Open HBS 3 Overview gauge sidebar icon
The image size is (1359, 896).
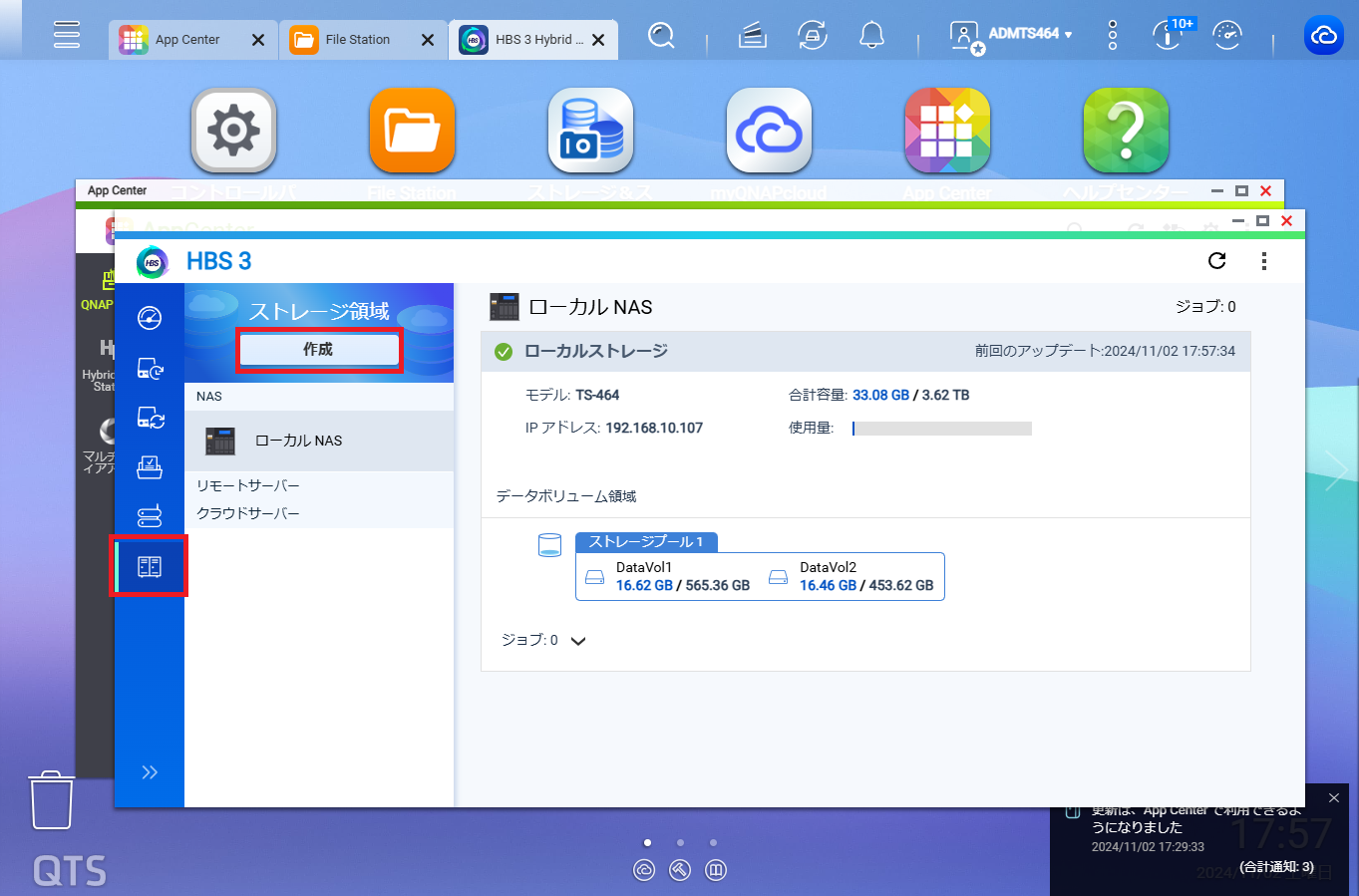pyautogui.click(x=150, y=318)
